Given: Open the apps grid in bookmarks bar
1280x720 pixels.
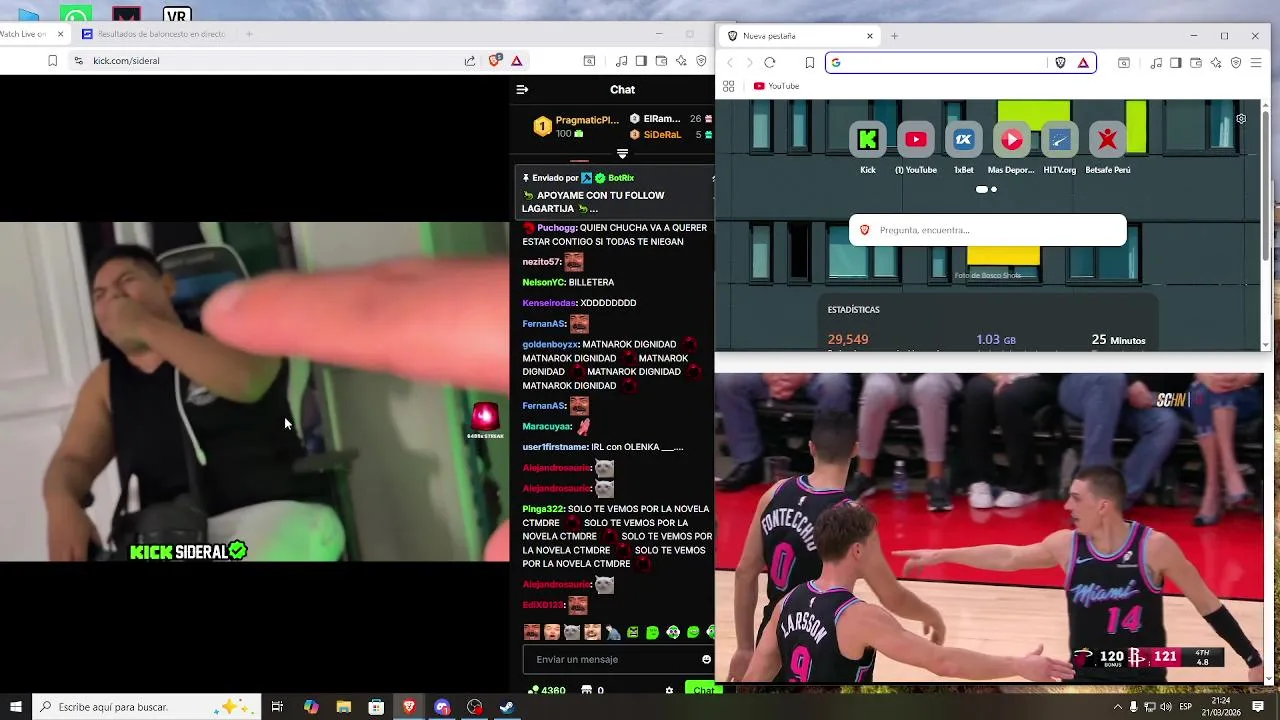Looking at the screenshot, I should click(728, 86).
